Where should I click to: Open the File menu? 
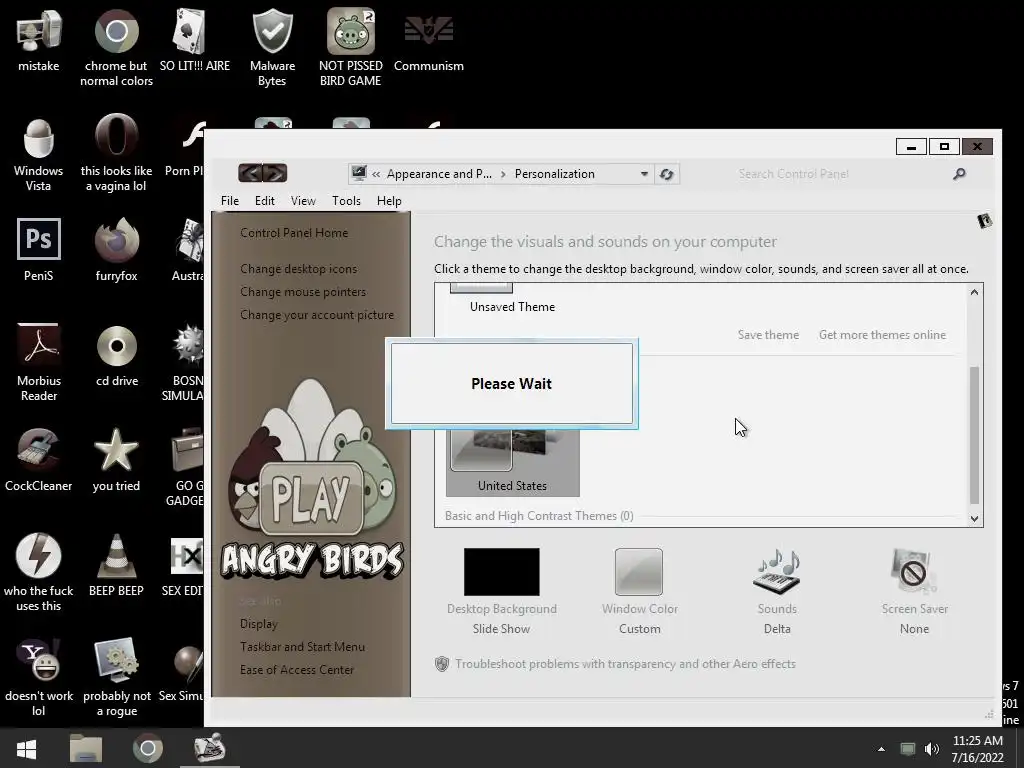pyautogui.click(x=230, y=200)
